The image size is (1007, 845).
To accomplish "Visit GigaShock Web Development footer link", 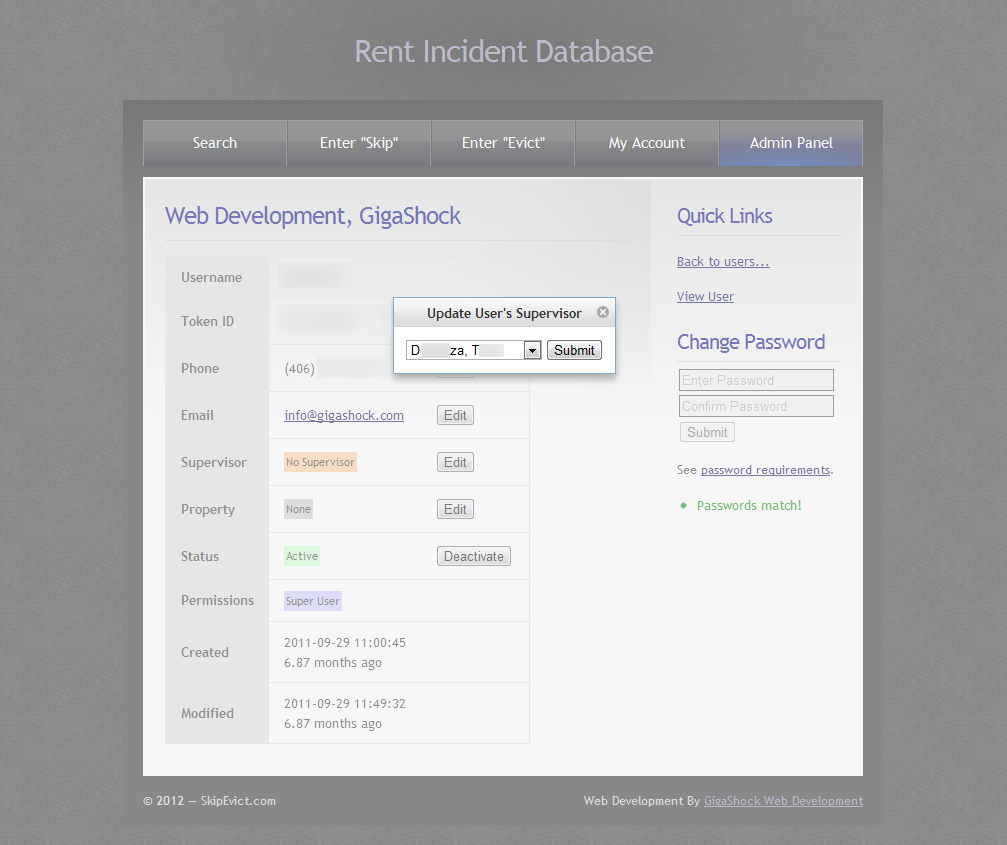I will pos(784,801).
